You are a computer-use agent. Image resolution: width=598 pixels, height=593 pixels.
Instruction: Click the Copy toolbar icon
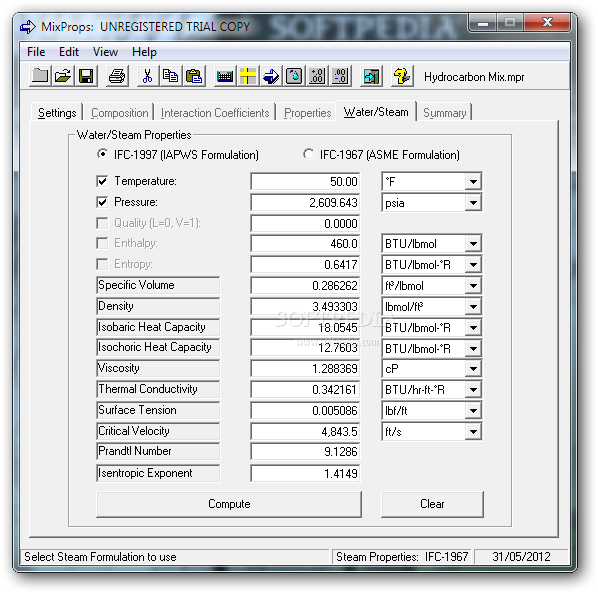point(170,76)
